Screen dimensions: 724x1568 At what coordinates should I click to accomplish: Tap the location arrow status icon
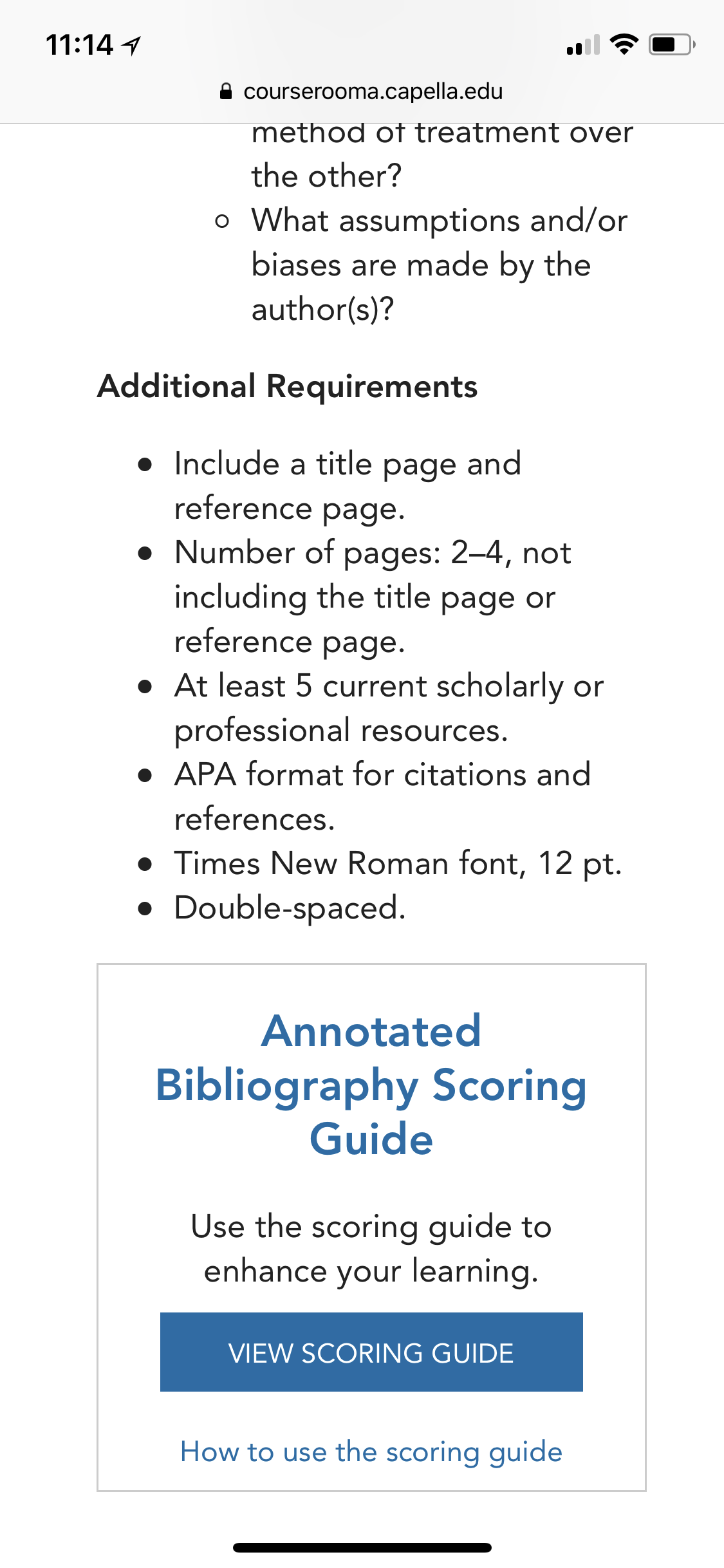pos(131,46)
